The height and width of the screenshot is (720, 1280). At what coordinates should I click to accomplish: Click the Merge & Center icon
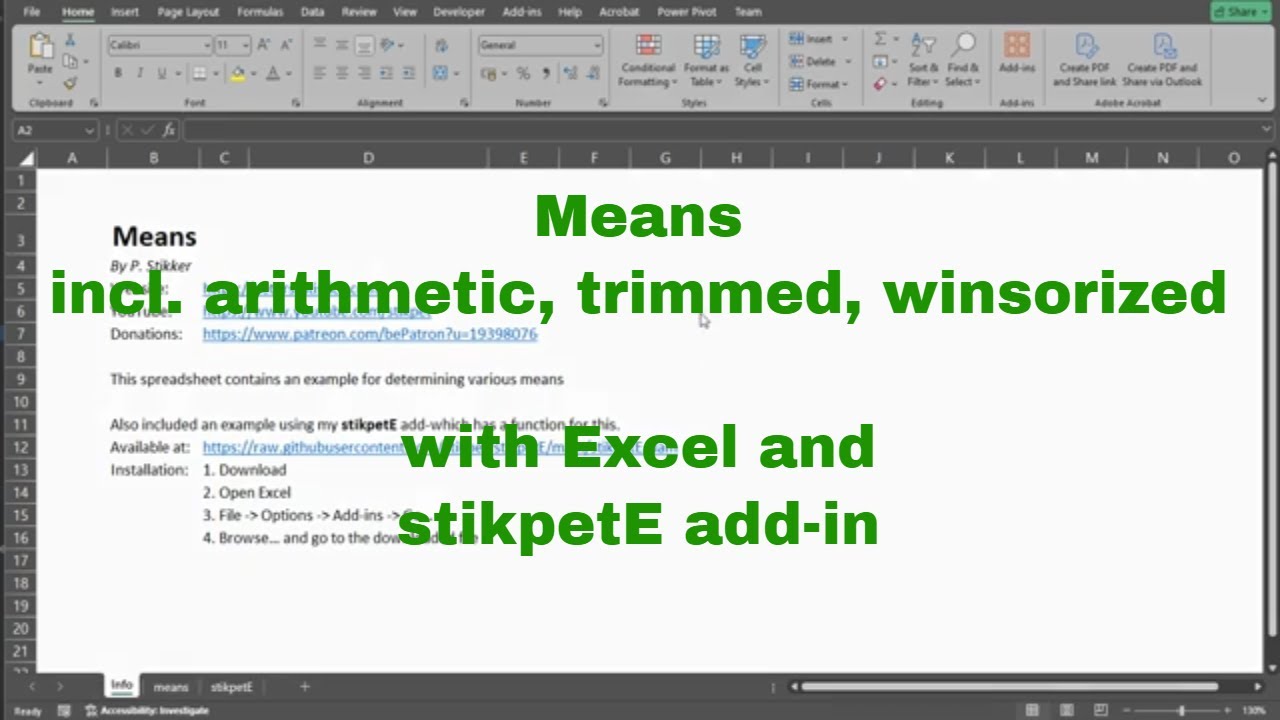(442, 74)
